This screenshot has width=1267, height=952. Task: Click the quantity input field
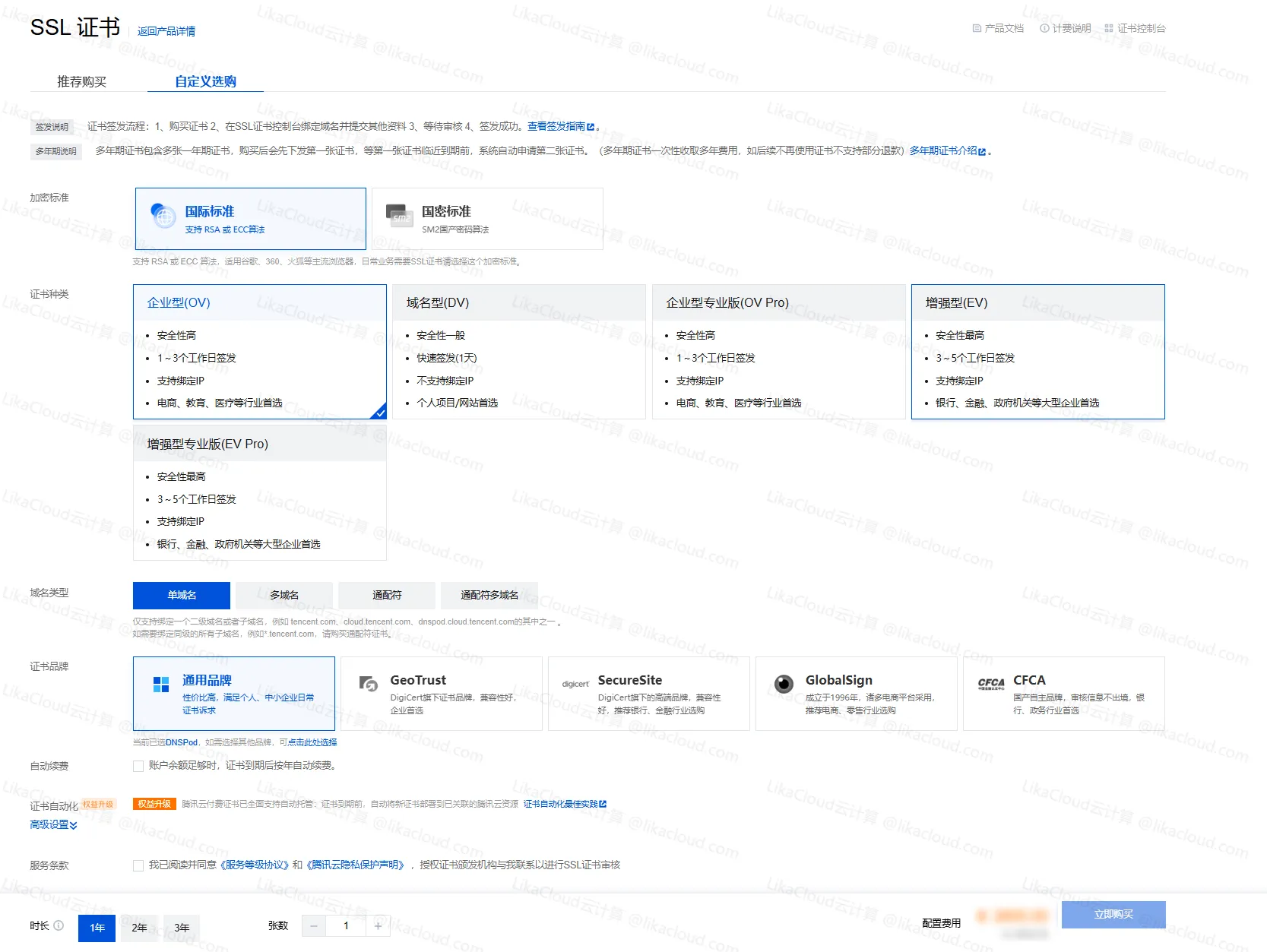pos(346,925)
